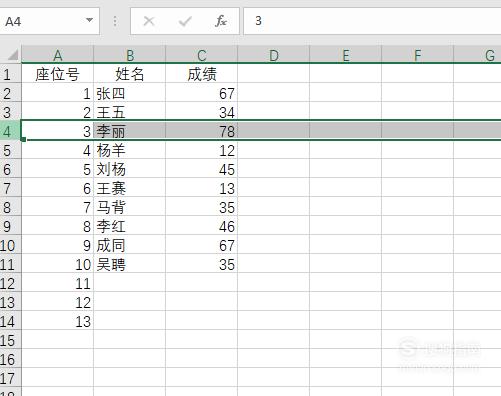Click the name cell 王五
The image size is (501, 396).
(130, 112)
